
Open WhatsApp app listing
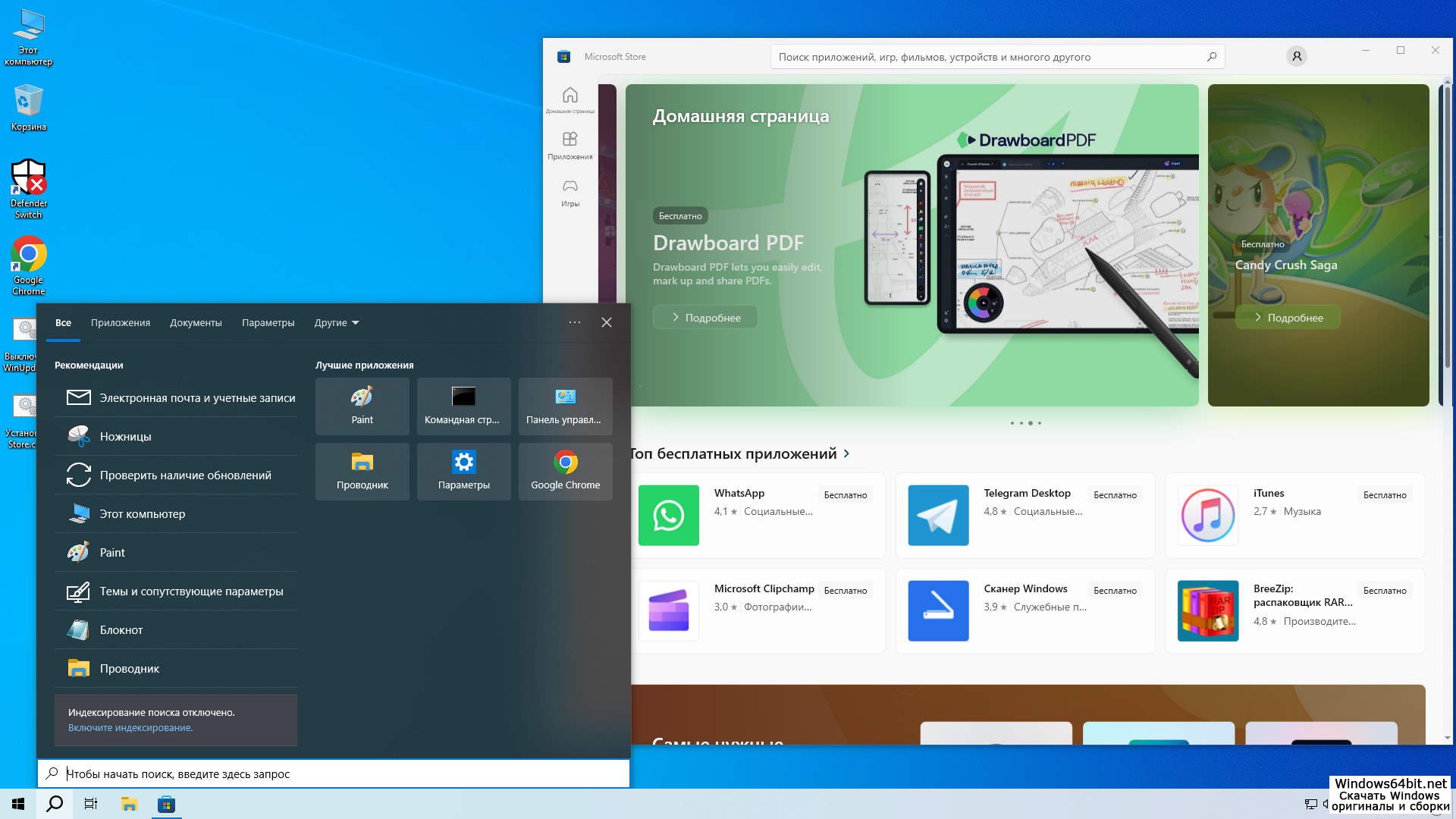tap(758, 515)
